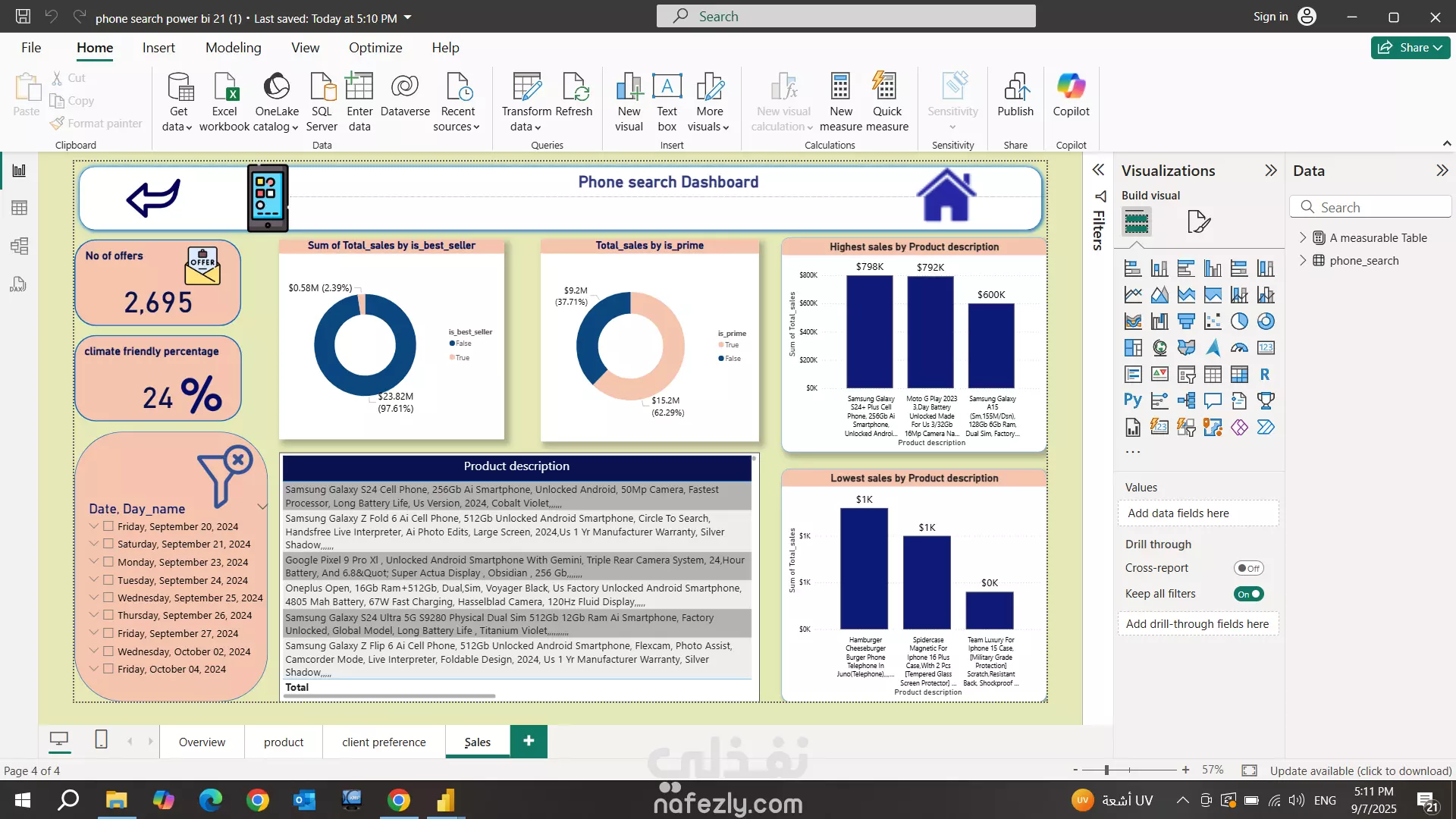This screenshot has width=1456, height=819.
Task: Open the Modeling ribbon tab
Action: [233, 48]
